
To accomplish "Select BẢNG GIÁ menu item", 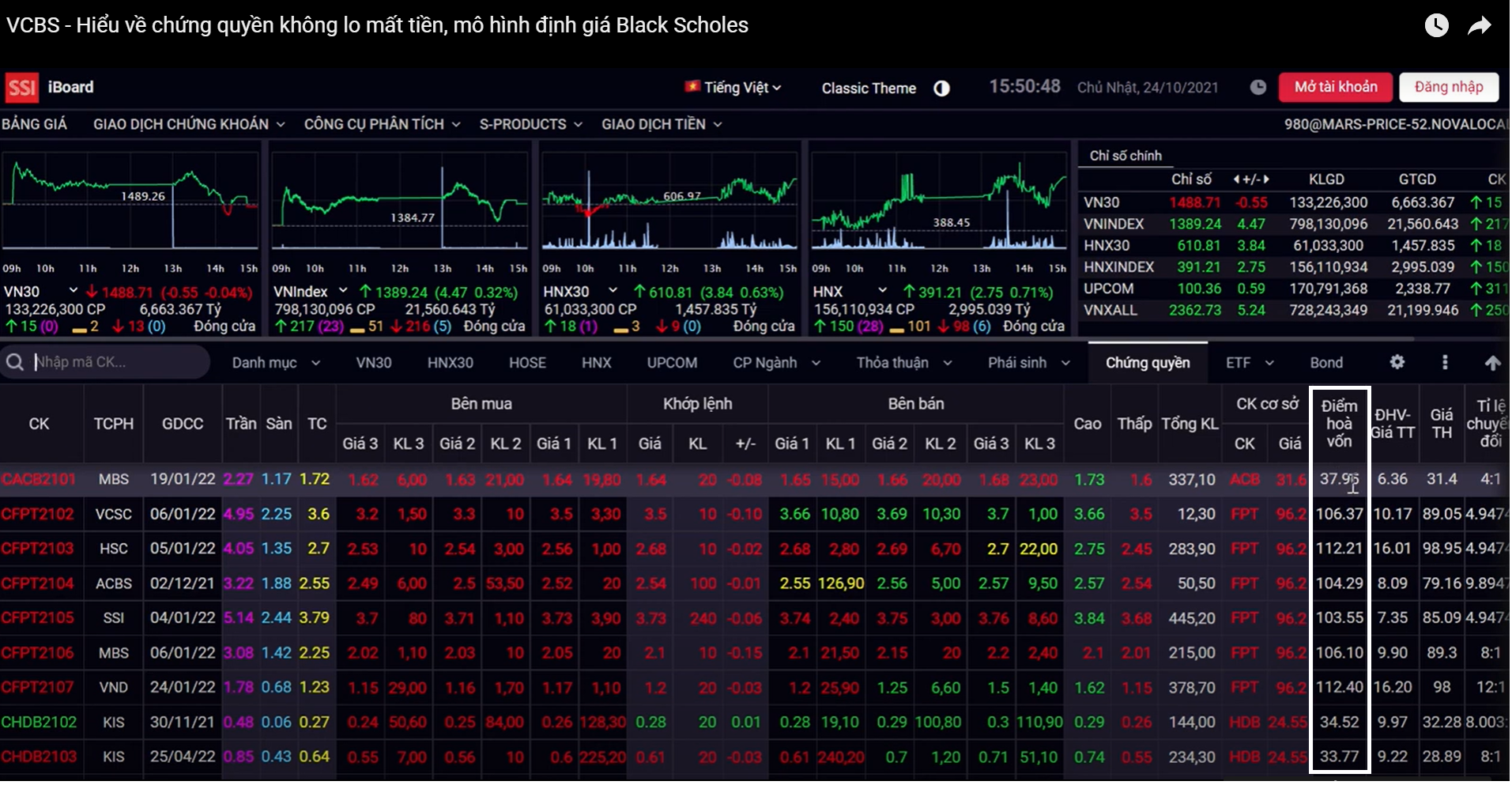I will (x=34, y=124).
